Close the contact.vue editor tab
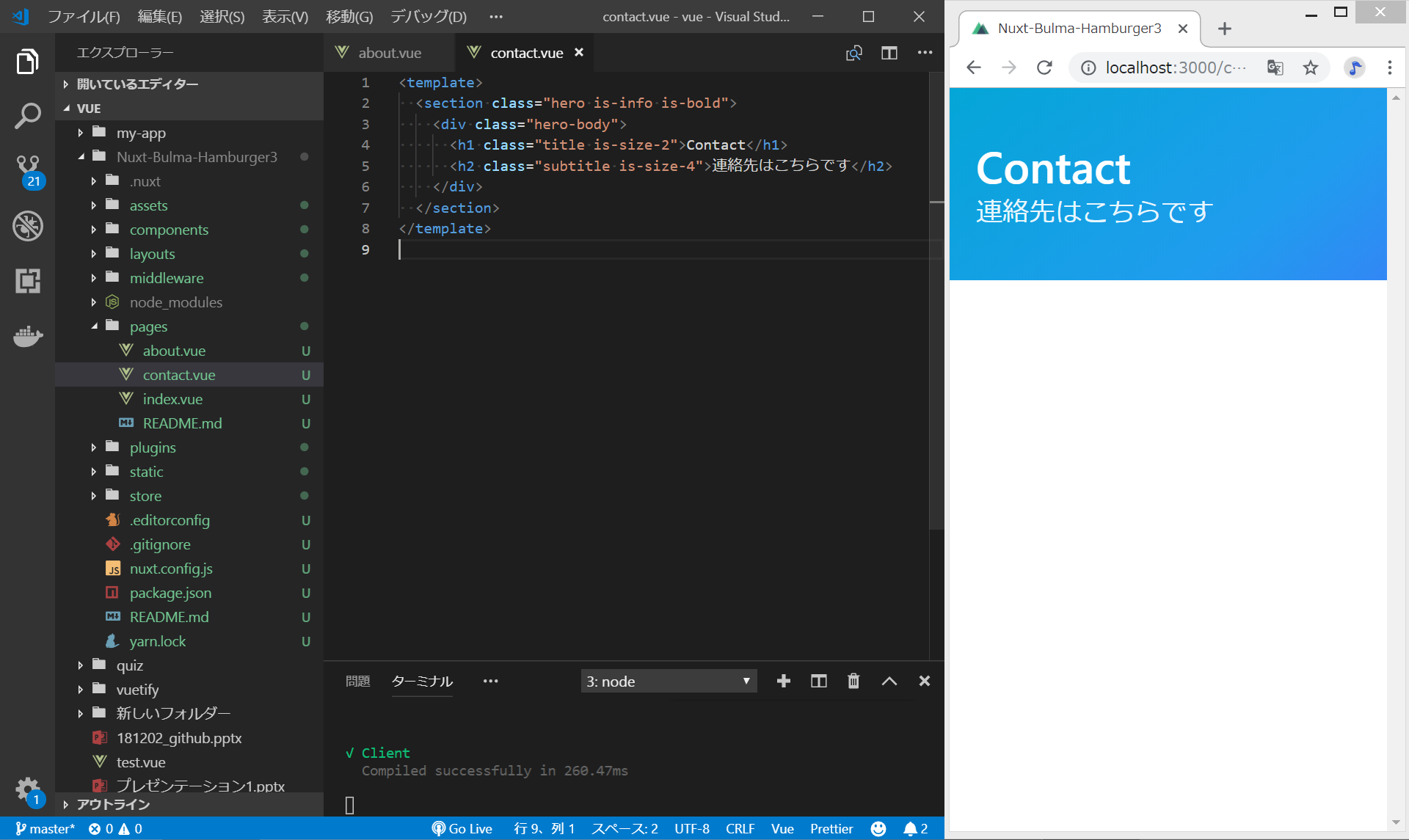The height and width of the screenshot is (840, 1409). click(x=579, y=52)
